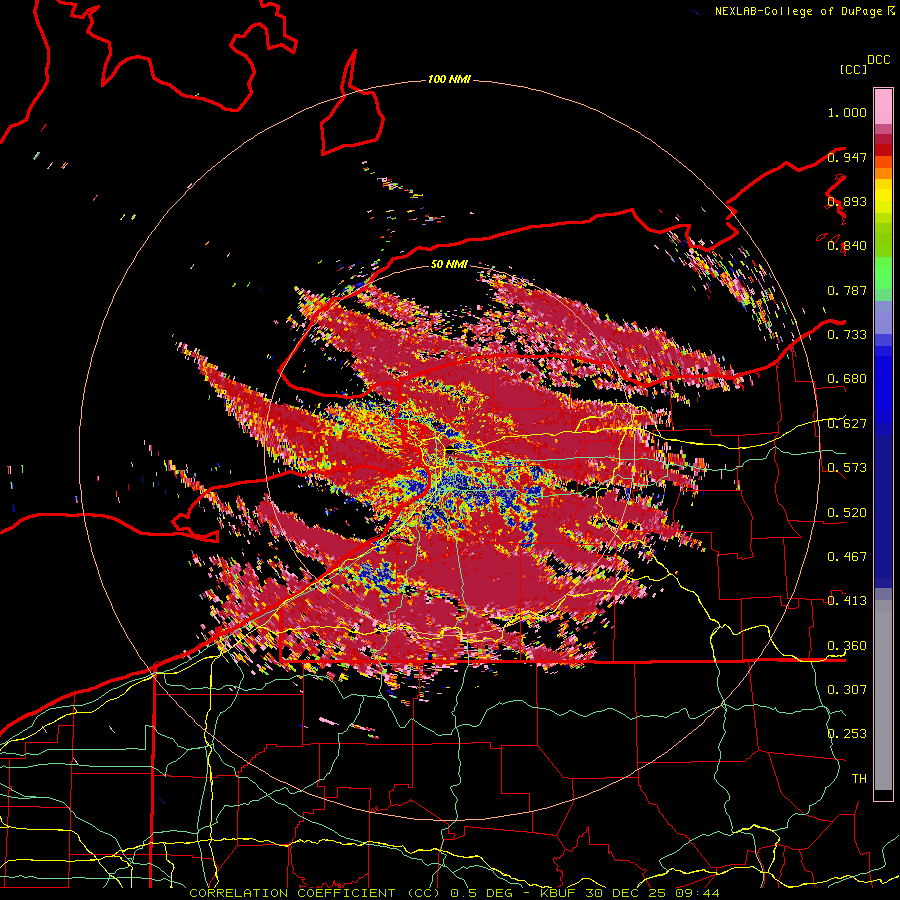Screen dimensions: 900x900
Task: Click the 0.573 scale value
Action: coord(847,468)
